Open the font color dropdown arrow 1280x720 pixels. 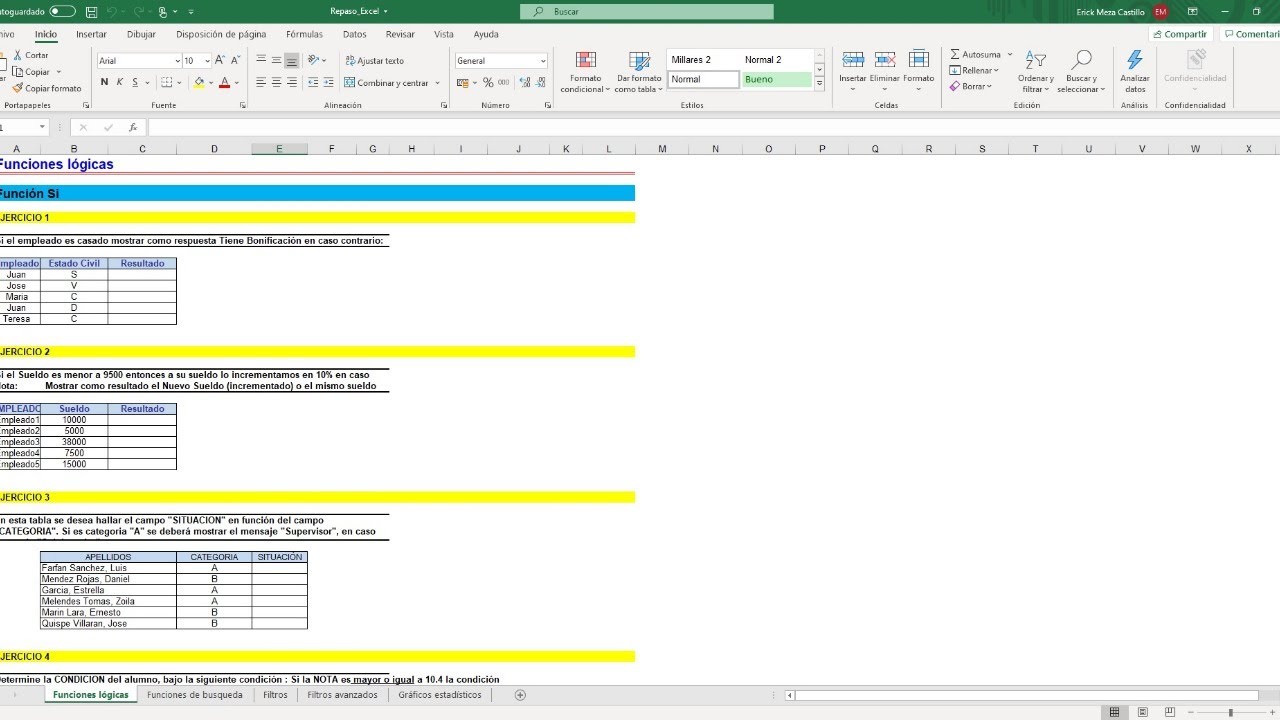pos(236,83)
